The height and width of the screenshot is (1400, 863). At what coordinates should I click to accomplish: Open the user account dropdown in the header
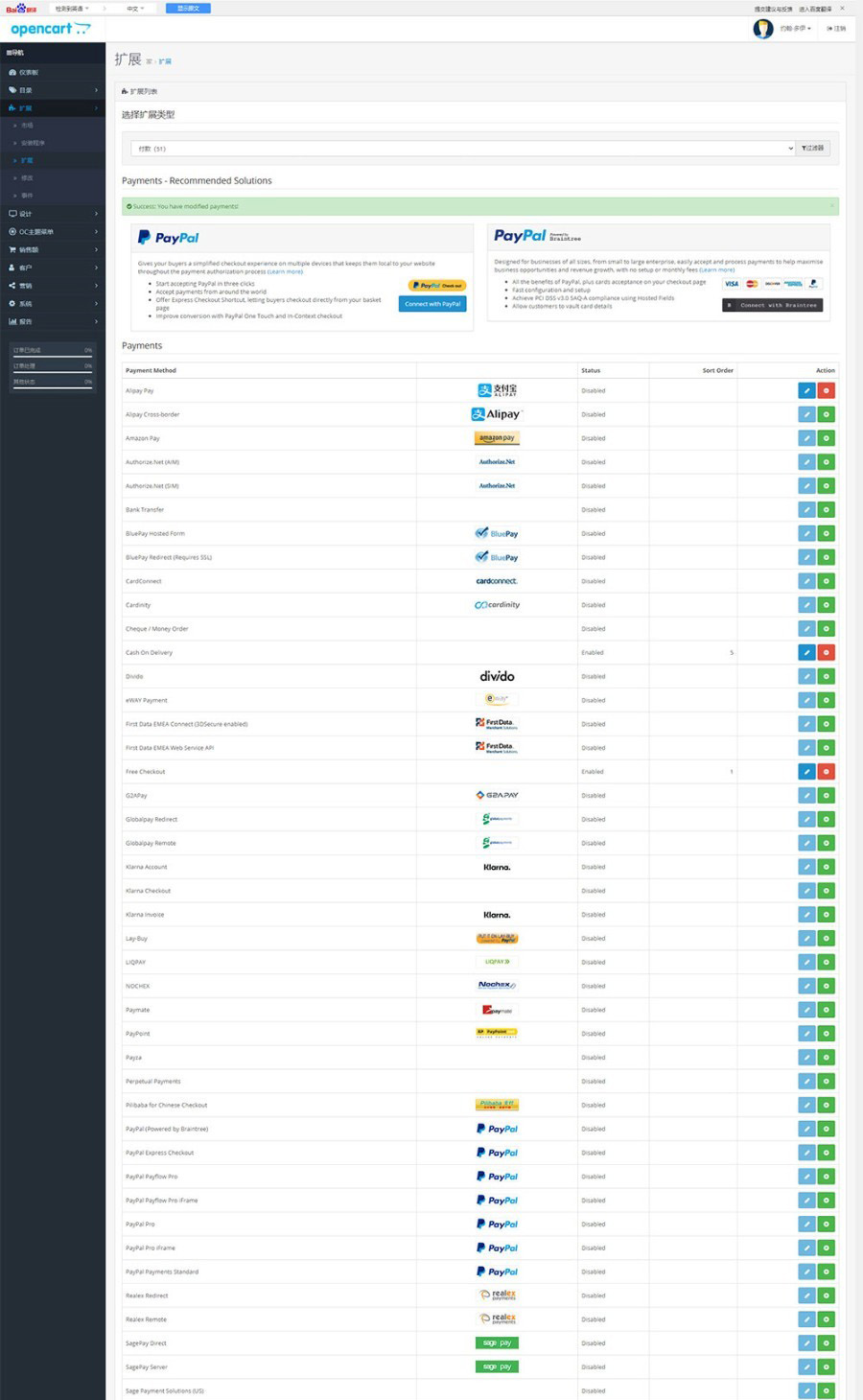[795, 29]
